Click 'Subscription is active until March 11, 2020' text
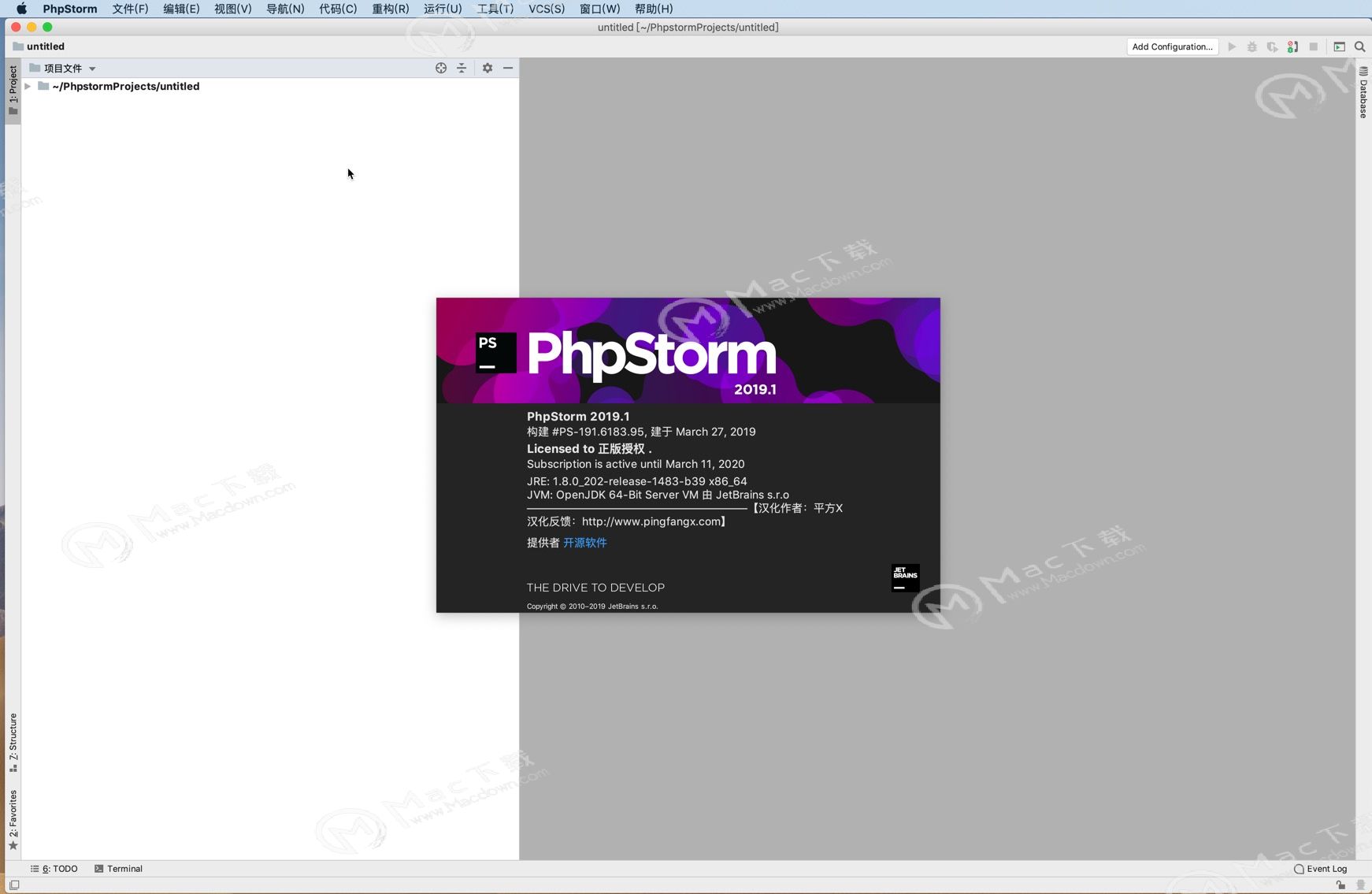Viewport: 1372px width, 894px height. [636, 464]
